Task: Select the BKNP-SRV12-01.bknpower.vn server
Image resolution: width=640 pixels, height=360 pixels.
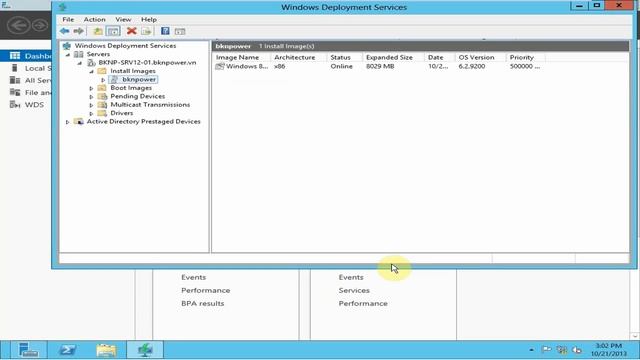Action: coord(147,62)
